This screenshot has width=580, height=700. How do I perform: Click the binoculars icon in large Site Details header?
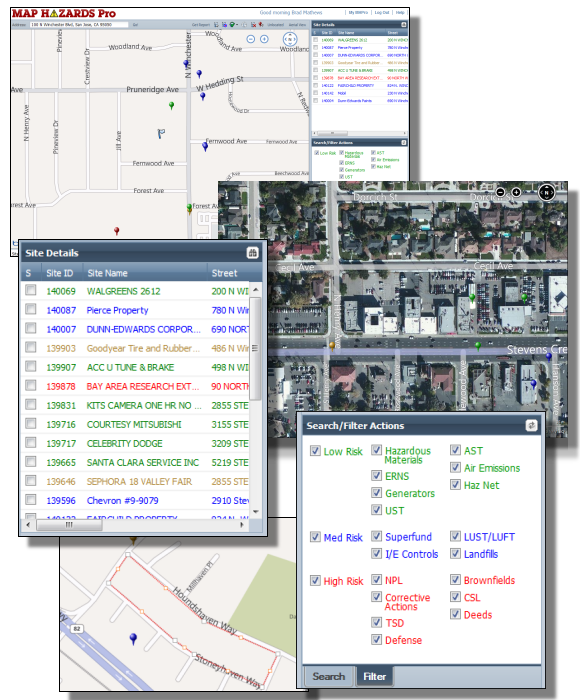tap(252, 253)
